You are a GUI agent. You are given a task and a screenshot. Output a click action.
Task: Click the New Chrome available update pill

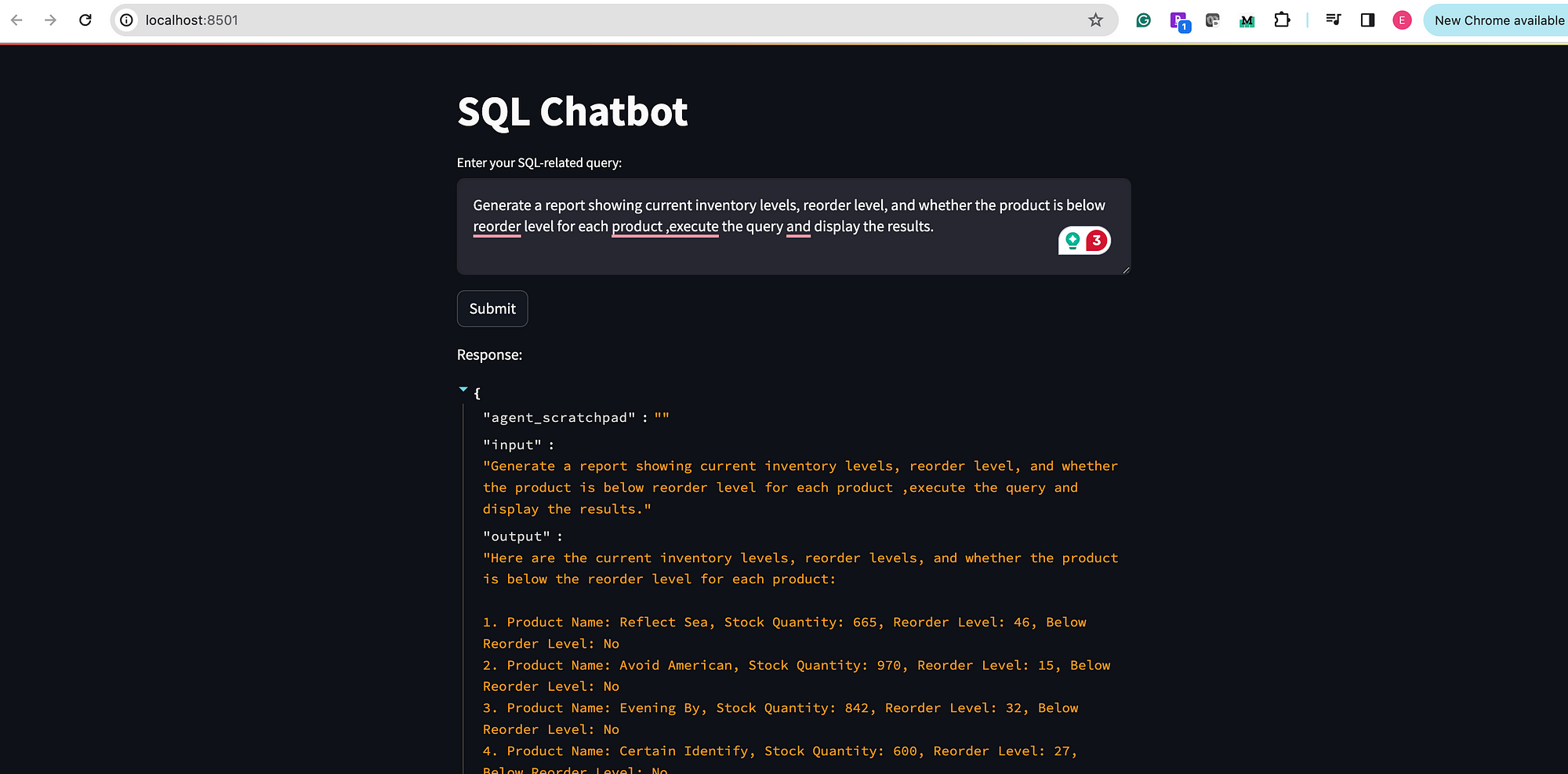coord(1497,20)
